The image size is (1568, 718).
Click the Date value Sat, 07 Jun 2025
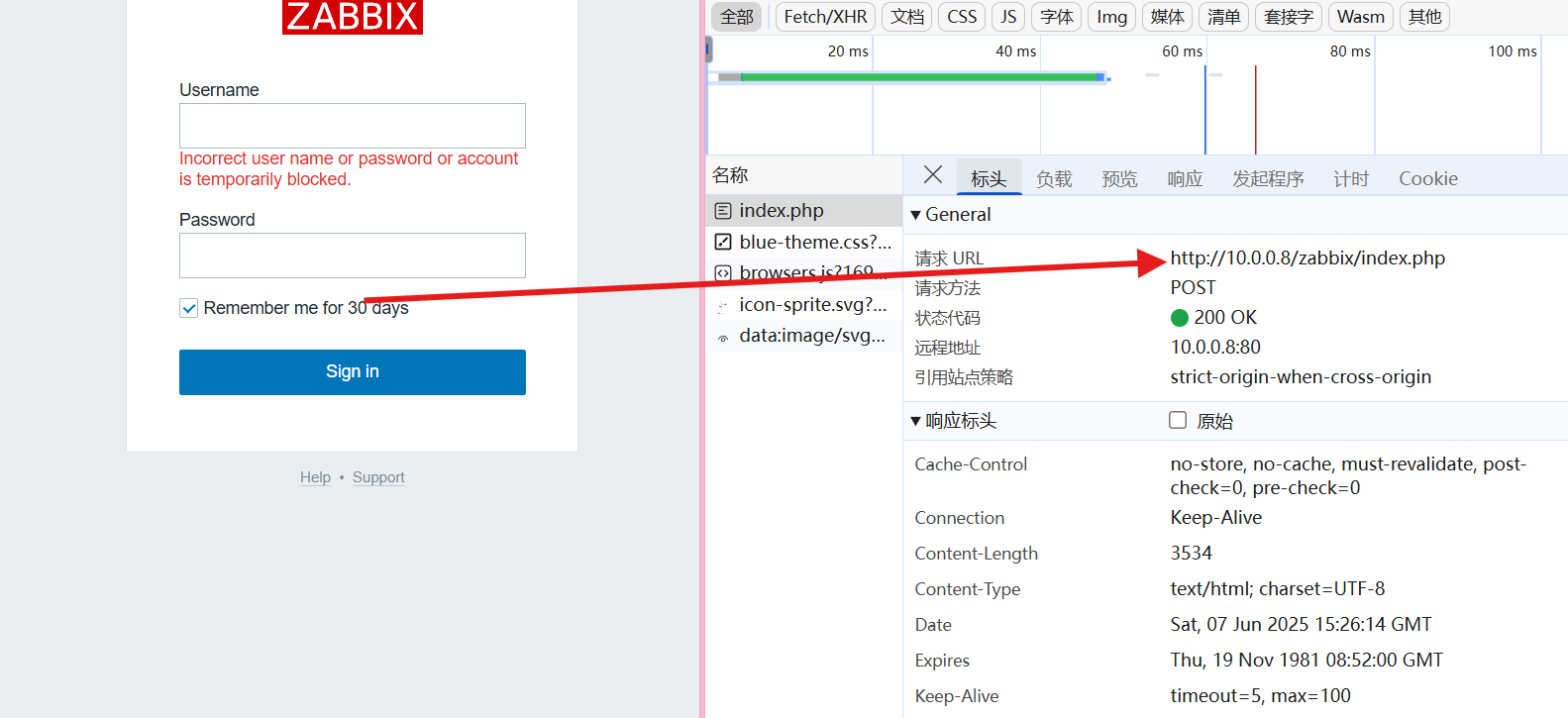[1302, 625]
